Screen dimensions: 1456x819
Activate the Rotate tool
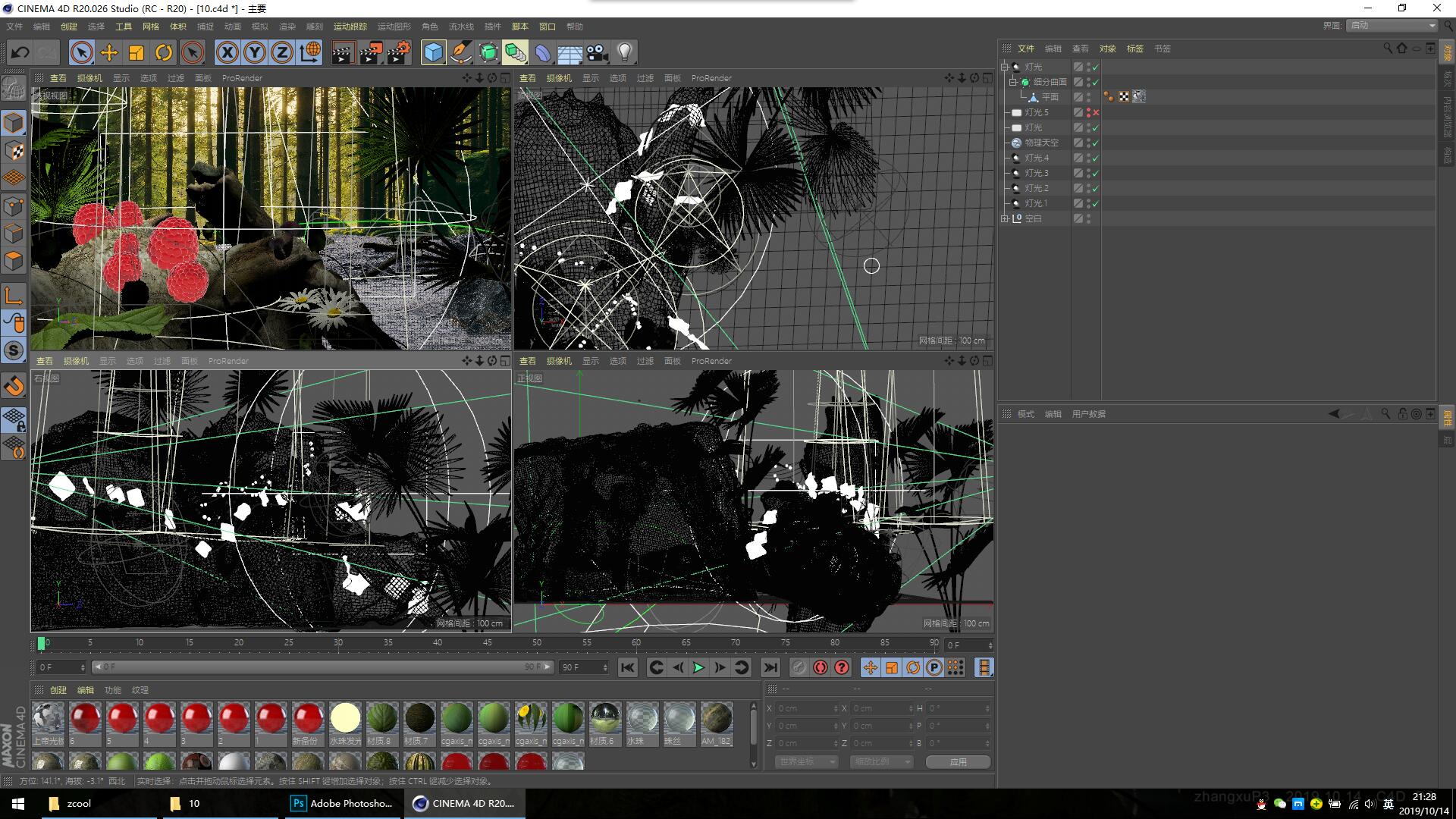(x=164, y=52)
